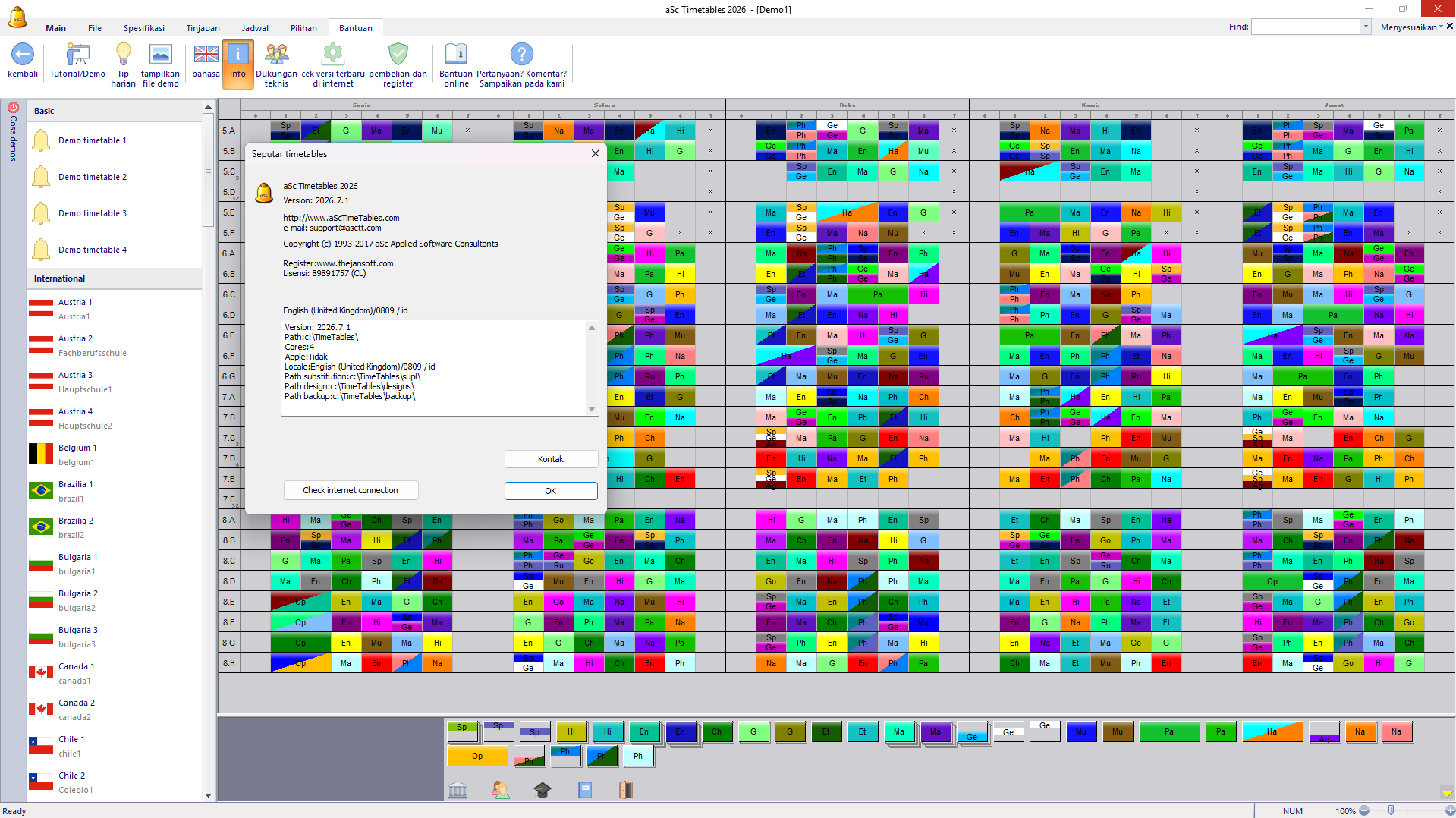This screenshot has width=1456, height=818.
Task: Click the OK button in the dialog
Action: tap(551, 491)
